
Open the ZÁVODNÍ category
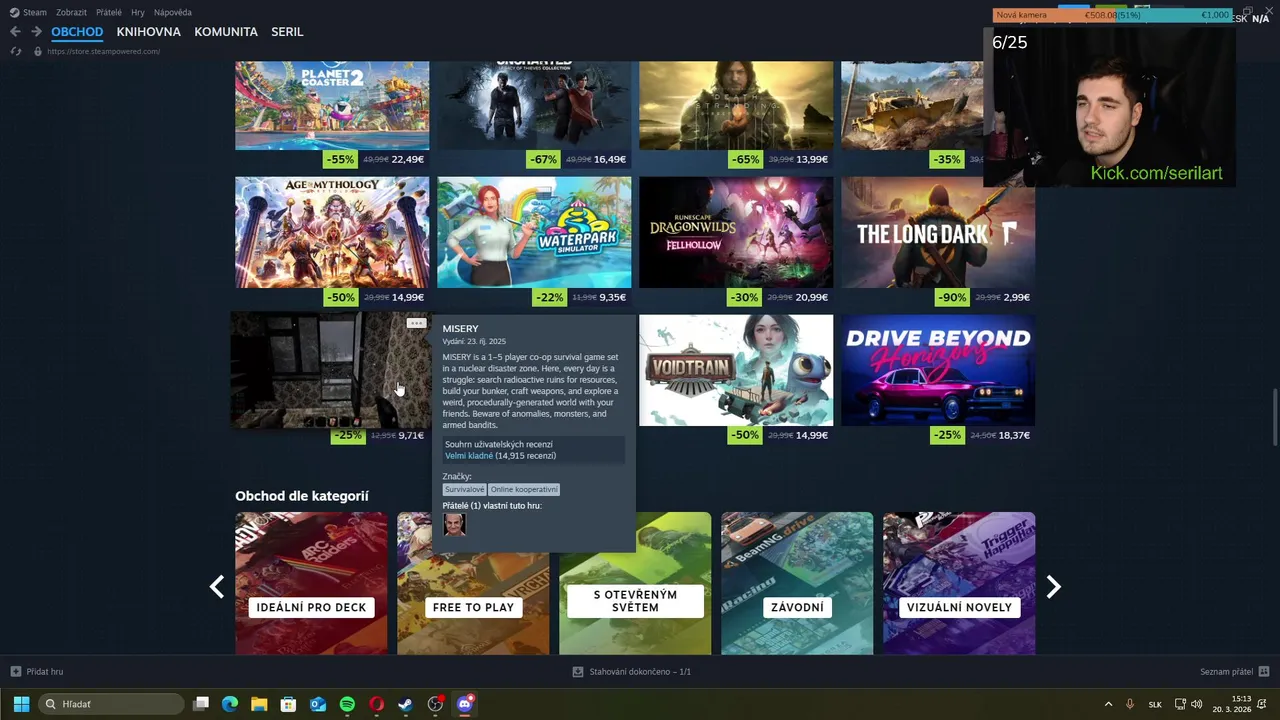pyautogui.click(x=797, y=584)
